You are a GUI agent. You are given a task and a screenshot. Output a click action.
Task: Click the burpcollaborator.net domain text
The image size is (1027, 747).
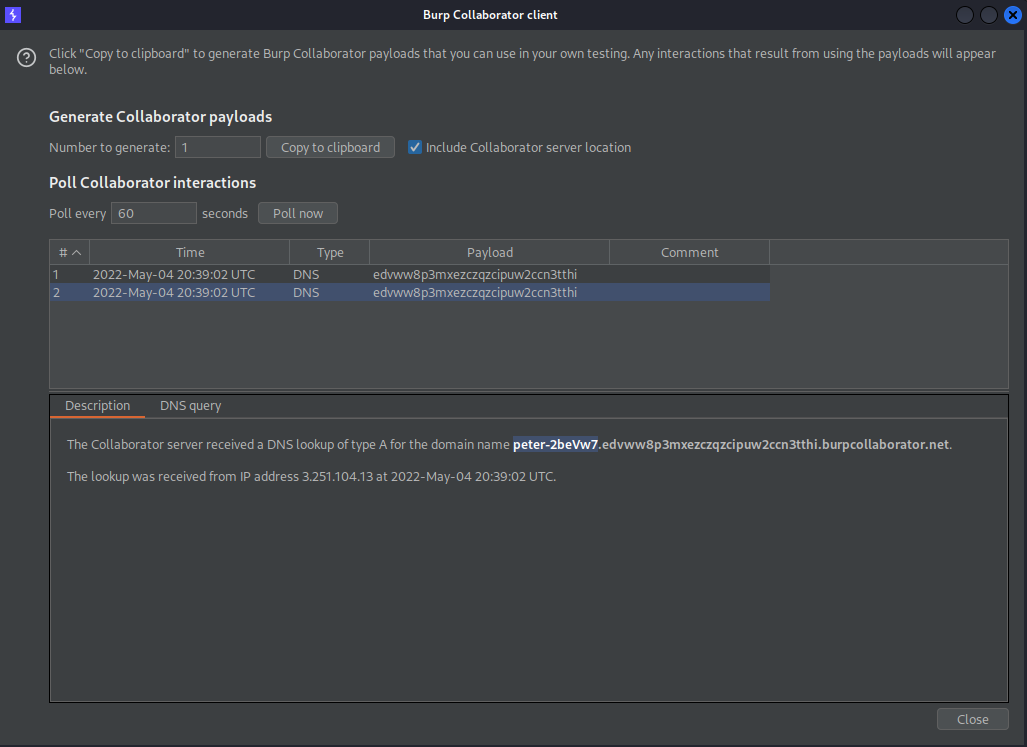click(x=885, y=445)
